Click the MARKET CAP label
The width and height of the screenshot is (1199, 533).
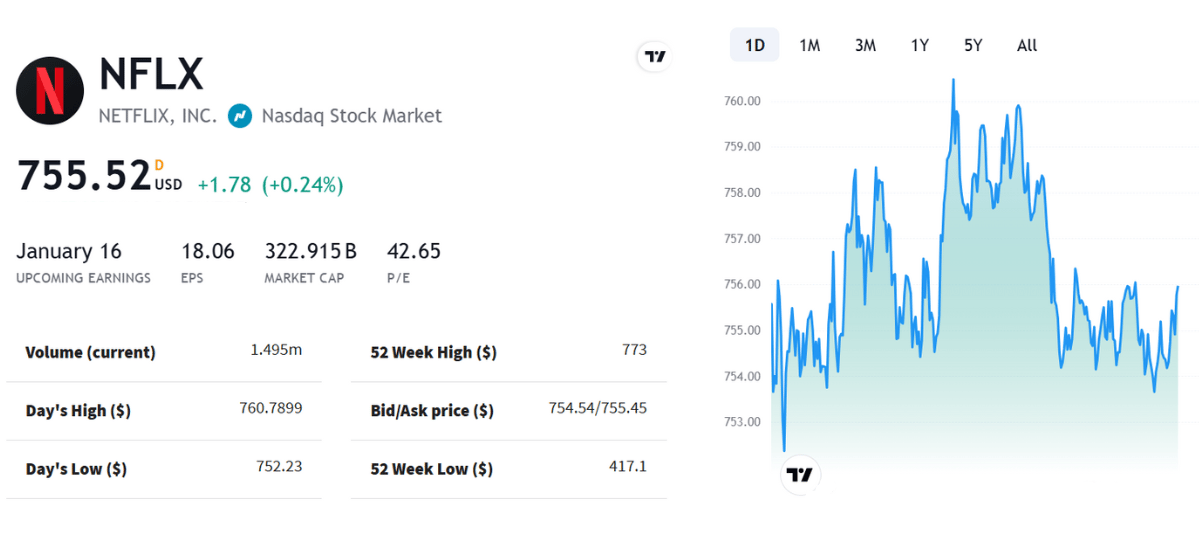304,278
